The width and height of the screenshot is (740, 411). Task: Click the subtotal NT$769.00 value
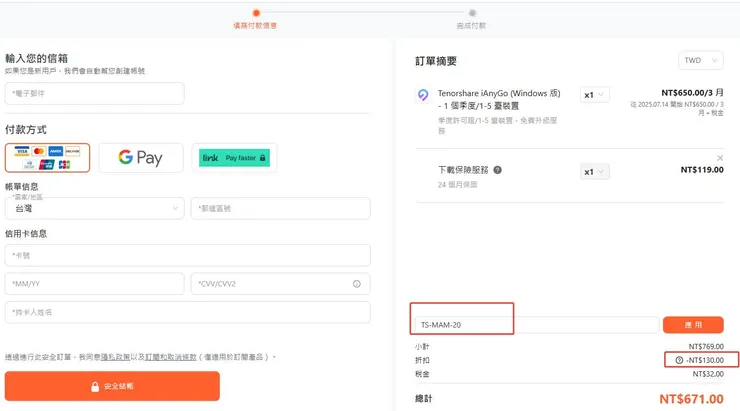pos(706,346)
